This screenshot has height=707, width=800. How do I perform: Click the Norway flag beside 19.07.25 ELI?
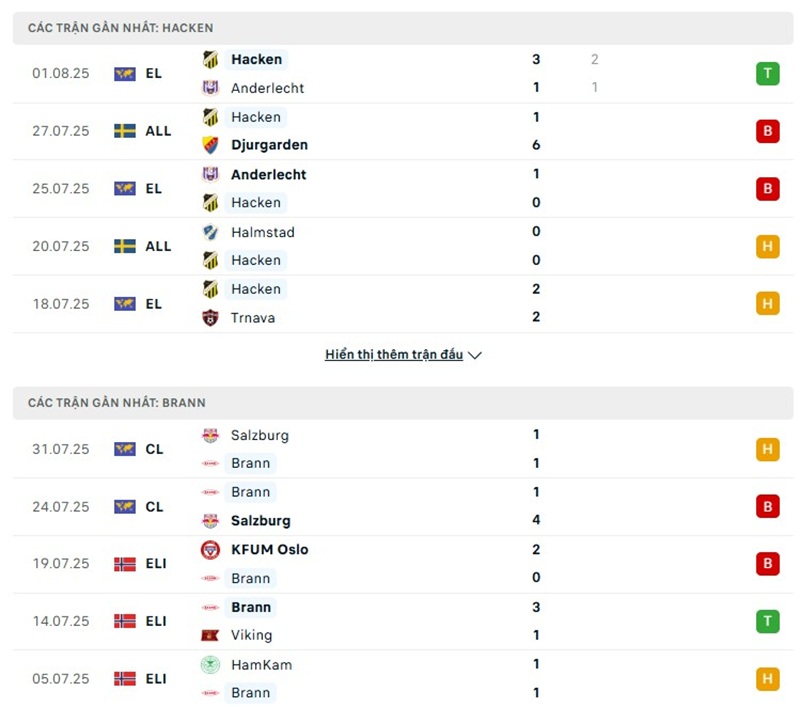click(125, 564)
